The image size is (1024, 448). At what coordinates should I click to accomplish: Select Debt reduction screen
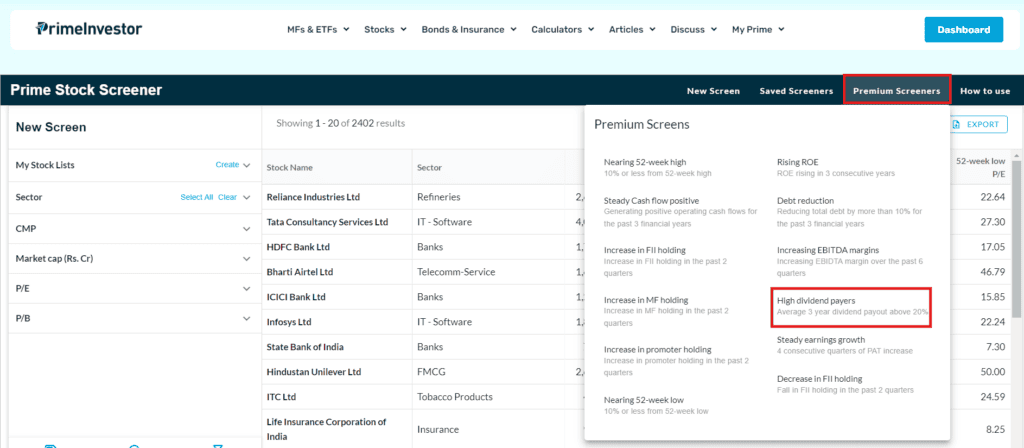point(850,212)
